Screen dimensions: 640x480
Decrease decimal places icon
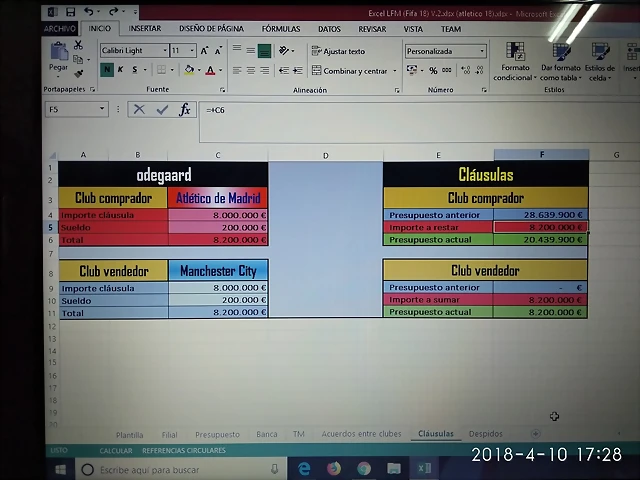(x=480, y=70)
